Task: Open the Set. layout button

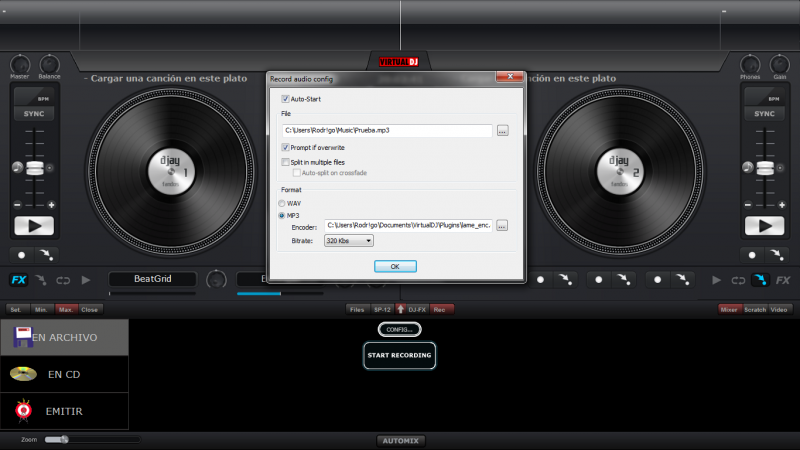Action: (x=16, y=310)
